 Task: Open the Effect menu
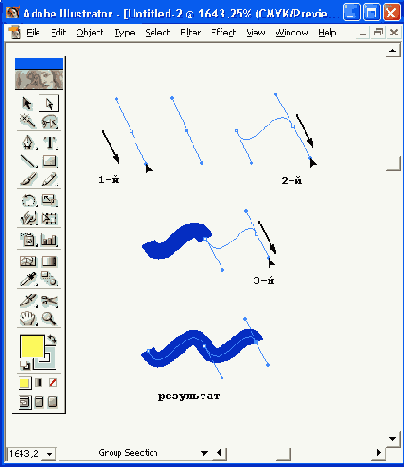click(x=224, y=32)
